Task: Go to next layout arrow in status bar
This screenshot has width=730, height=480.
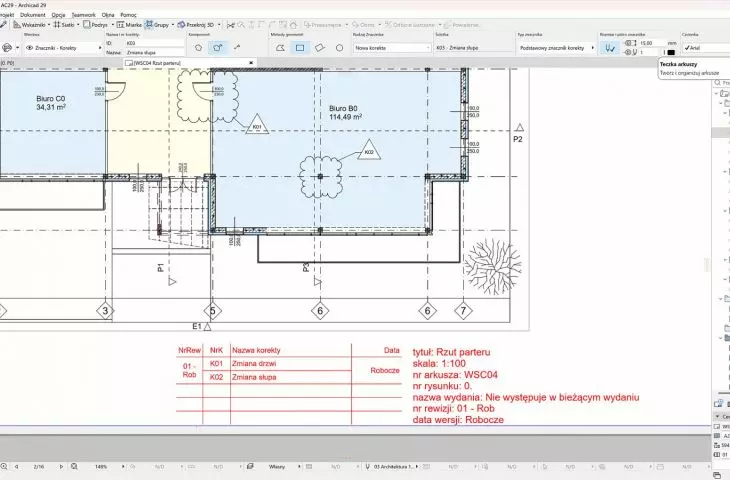Action: coord(61,466)
